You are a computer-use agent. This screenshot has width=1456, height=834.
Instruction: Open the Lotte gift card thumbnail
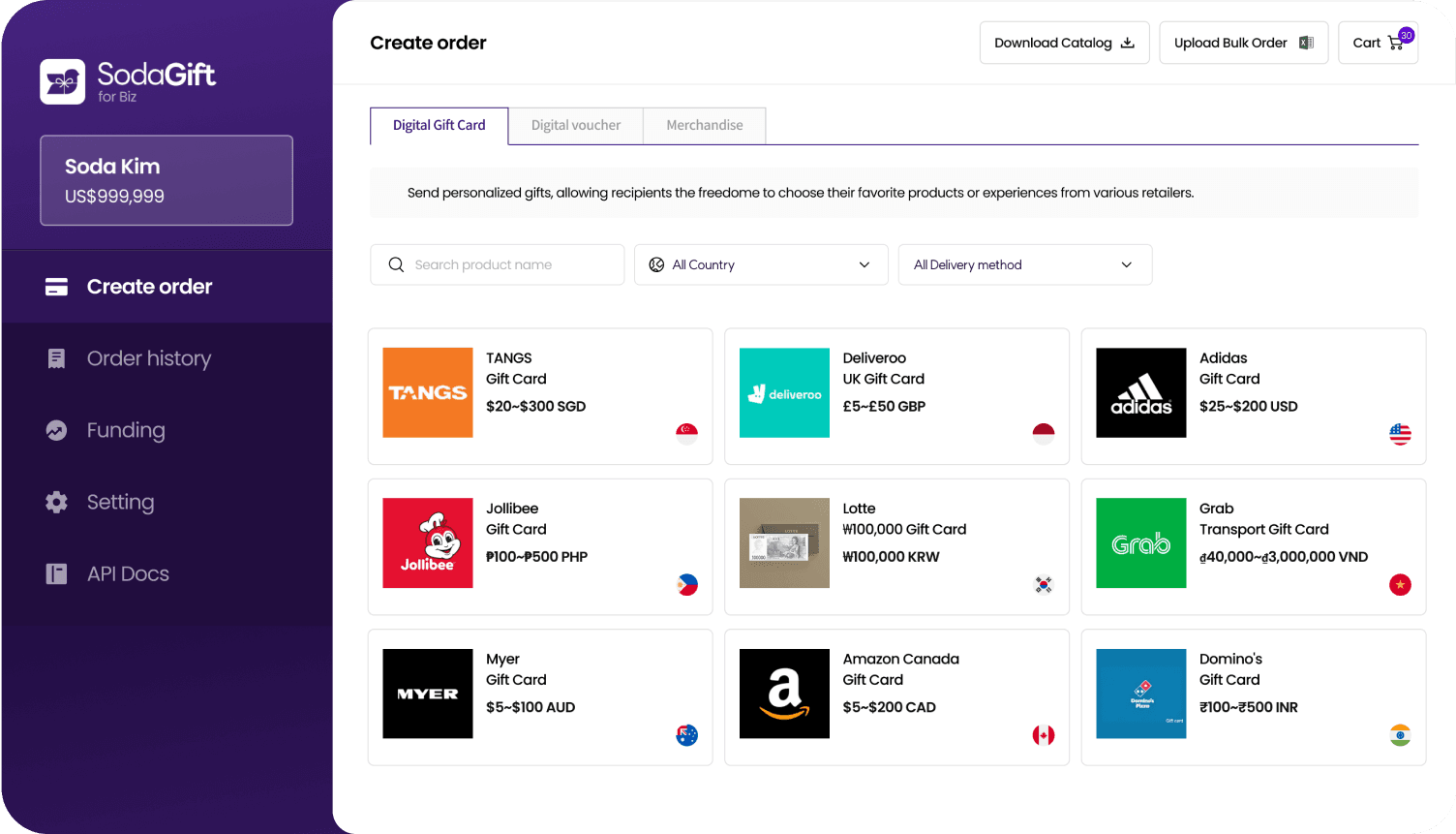click(x=784, y=542)
